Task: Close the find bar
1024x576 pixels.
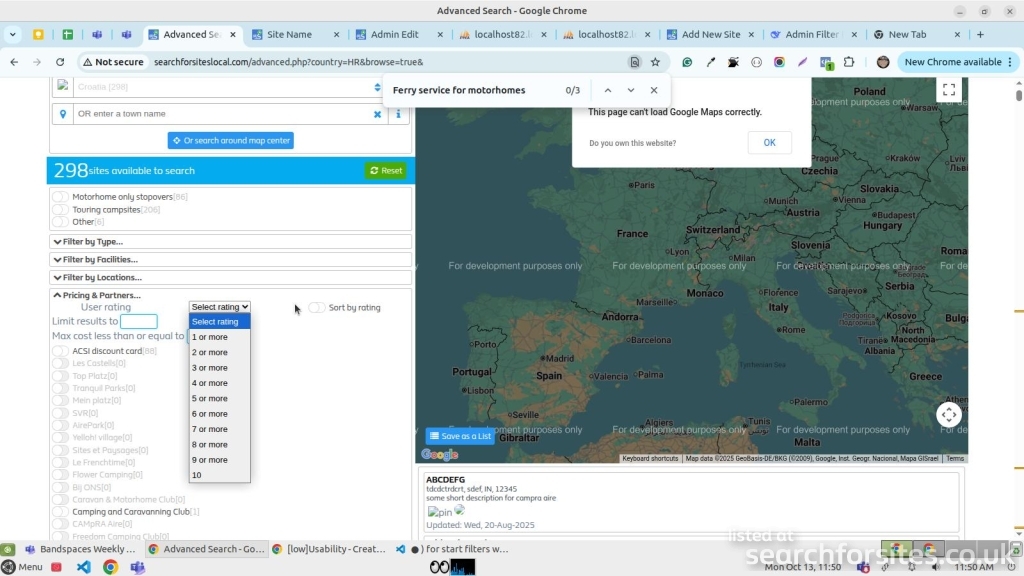Action: pos(654,90)
